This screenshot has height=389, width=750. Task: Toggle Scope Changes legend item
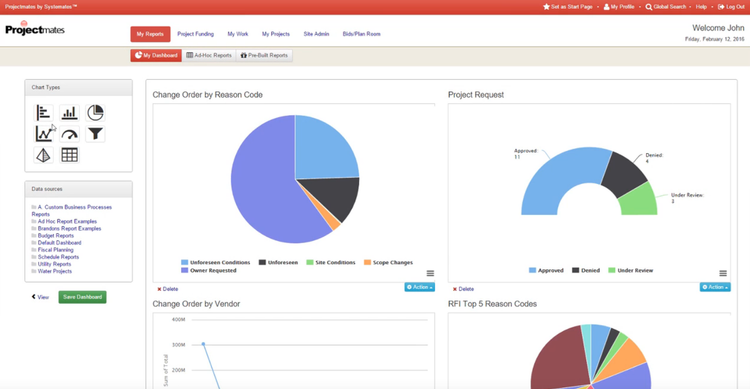click(388, 263)
